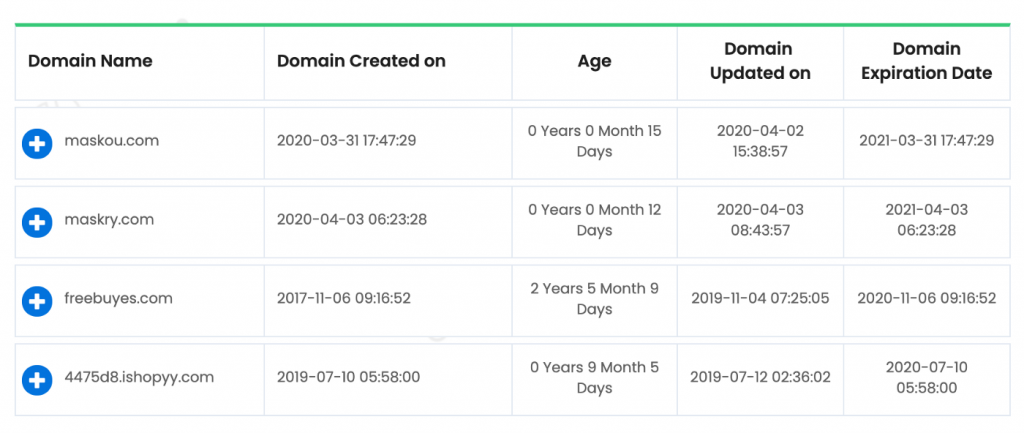This screenshot has width=1024, height=433.
Task: Sort by Age column header
Action: click(x=594, y=61)
